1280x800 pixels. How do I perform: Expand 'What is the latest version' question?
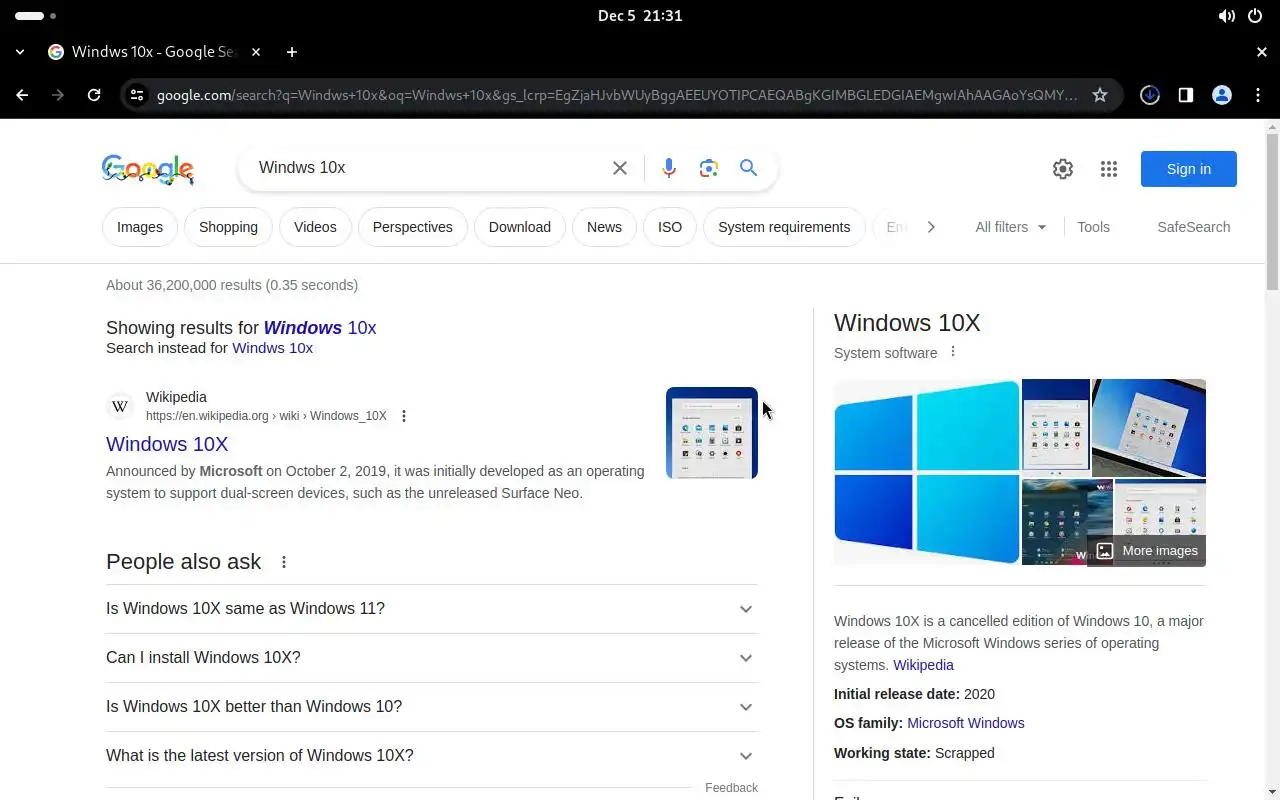[432, 756]
